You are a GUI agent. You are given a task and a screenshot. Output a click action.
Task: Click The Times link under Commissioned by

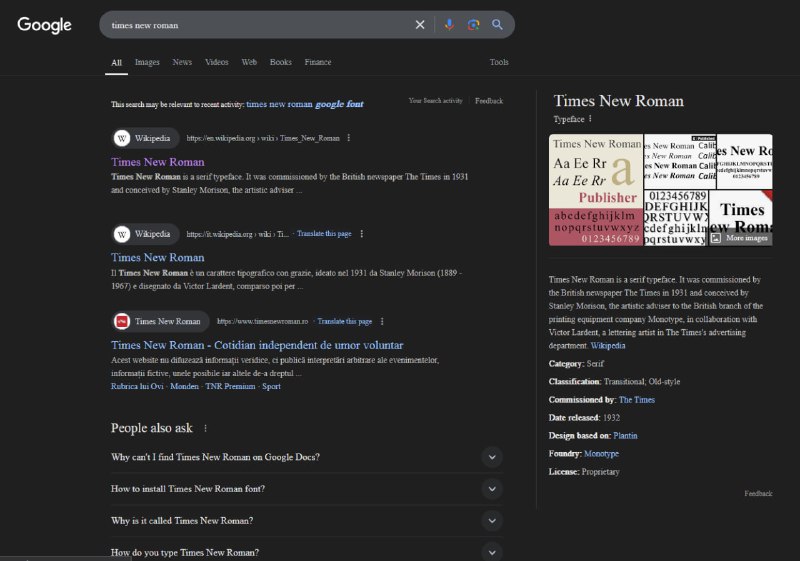point(636,400)
